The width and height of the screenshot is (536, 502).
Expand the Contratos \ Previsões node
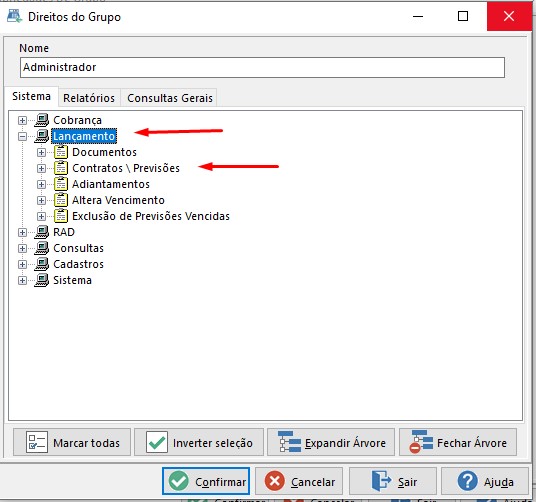(41, 168)
